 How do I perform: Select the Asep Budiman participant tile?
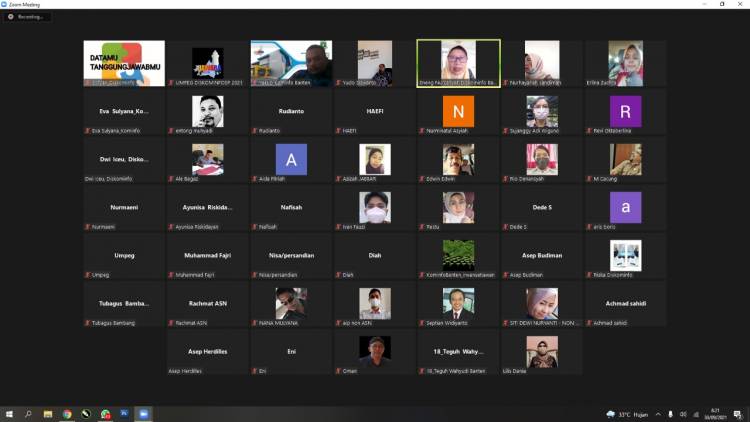(542, 255)
